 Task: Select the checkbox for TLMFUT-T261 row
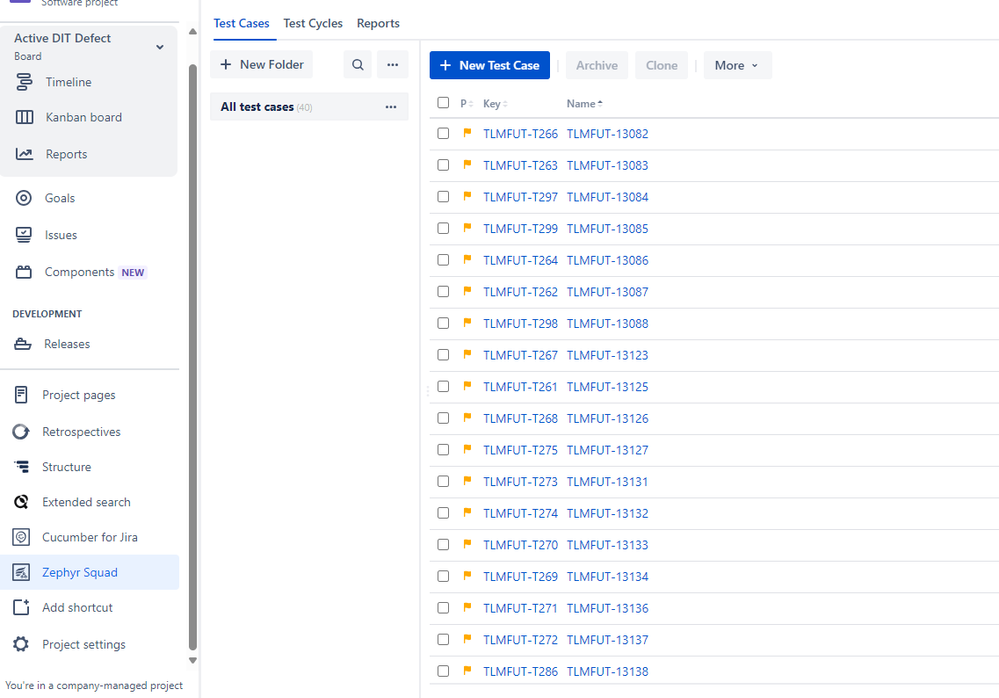(443, 387)
